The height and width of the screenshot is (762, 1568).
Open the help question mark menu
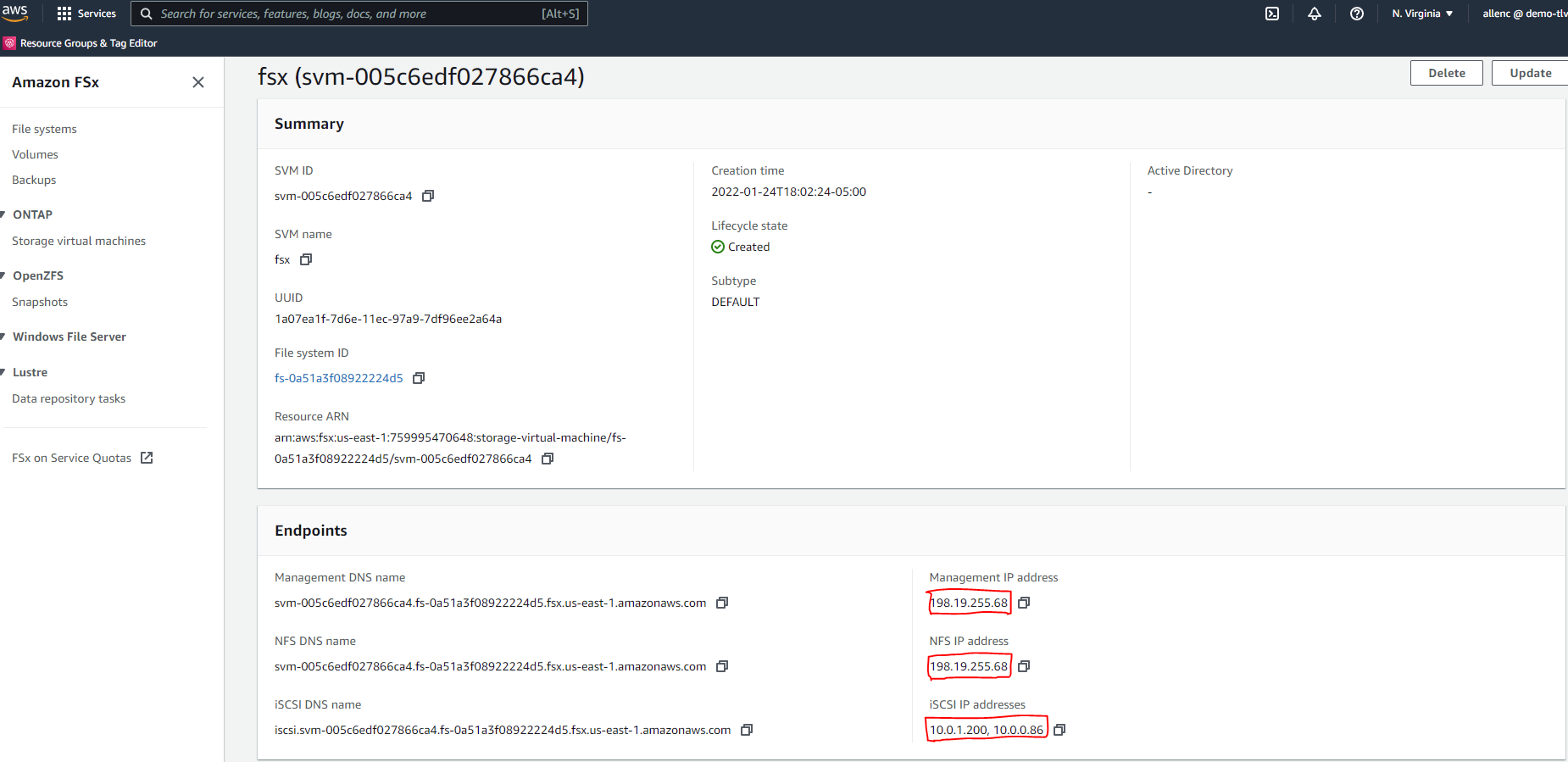[1357, 14]
